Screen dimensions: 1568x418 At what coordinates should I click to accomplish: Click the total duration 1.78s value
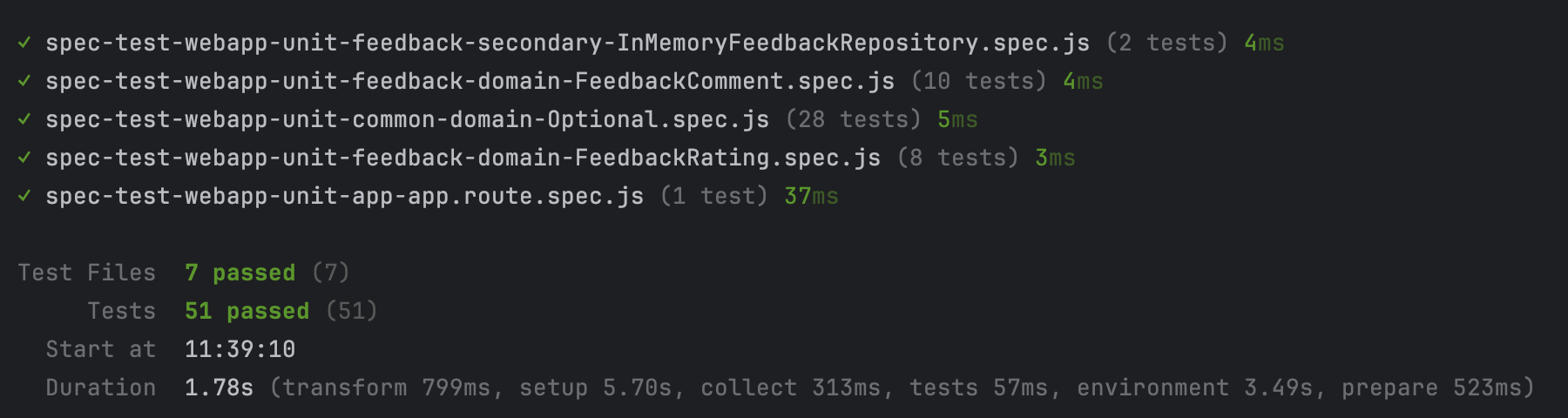coord(219,388)
